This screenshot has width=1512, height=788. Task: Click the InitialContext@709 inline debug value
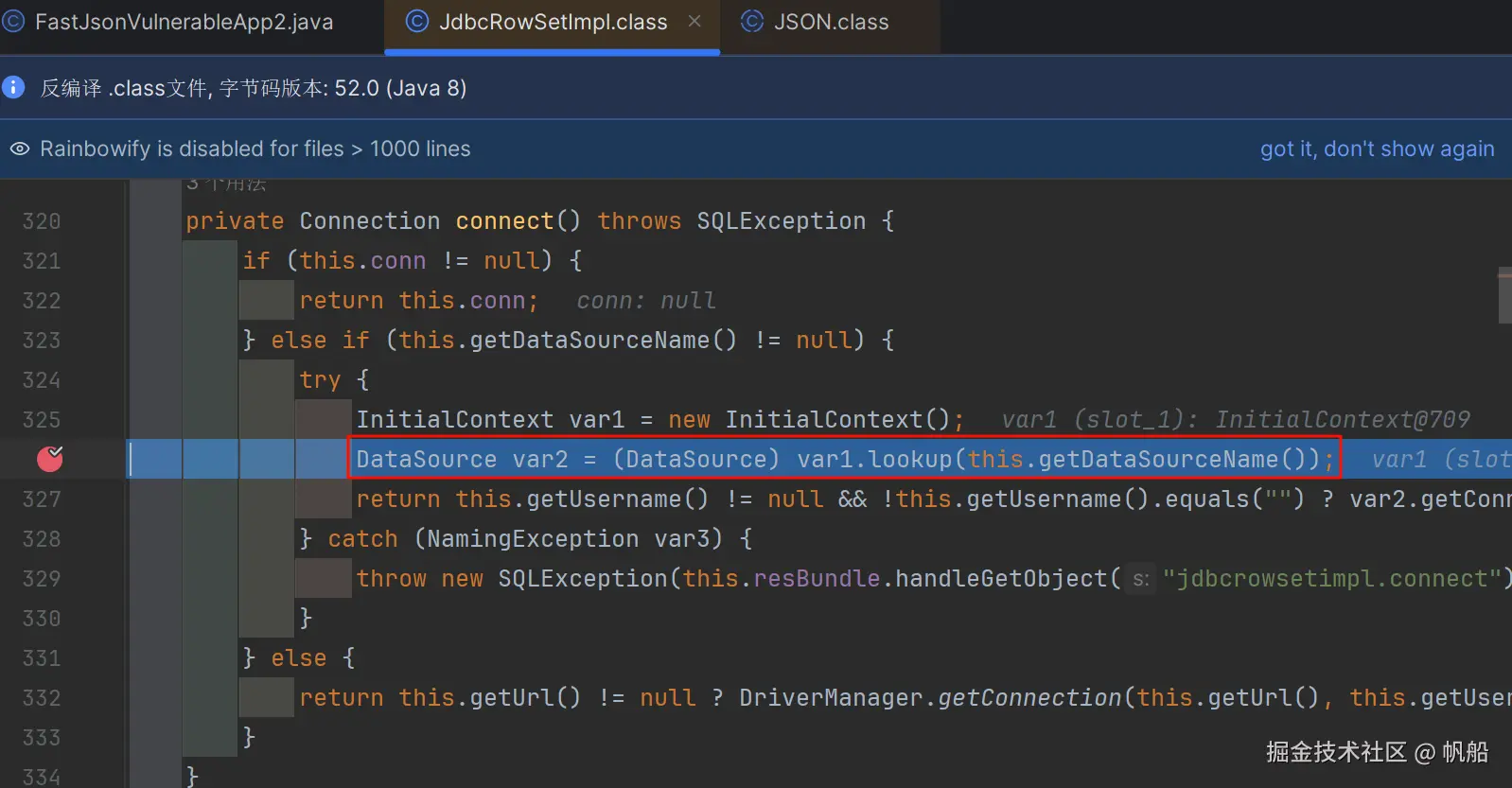pos(1343,420)
